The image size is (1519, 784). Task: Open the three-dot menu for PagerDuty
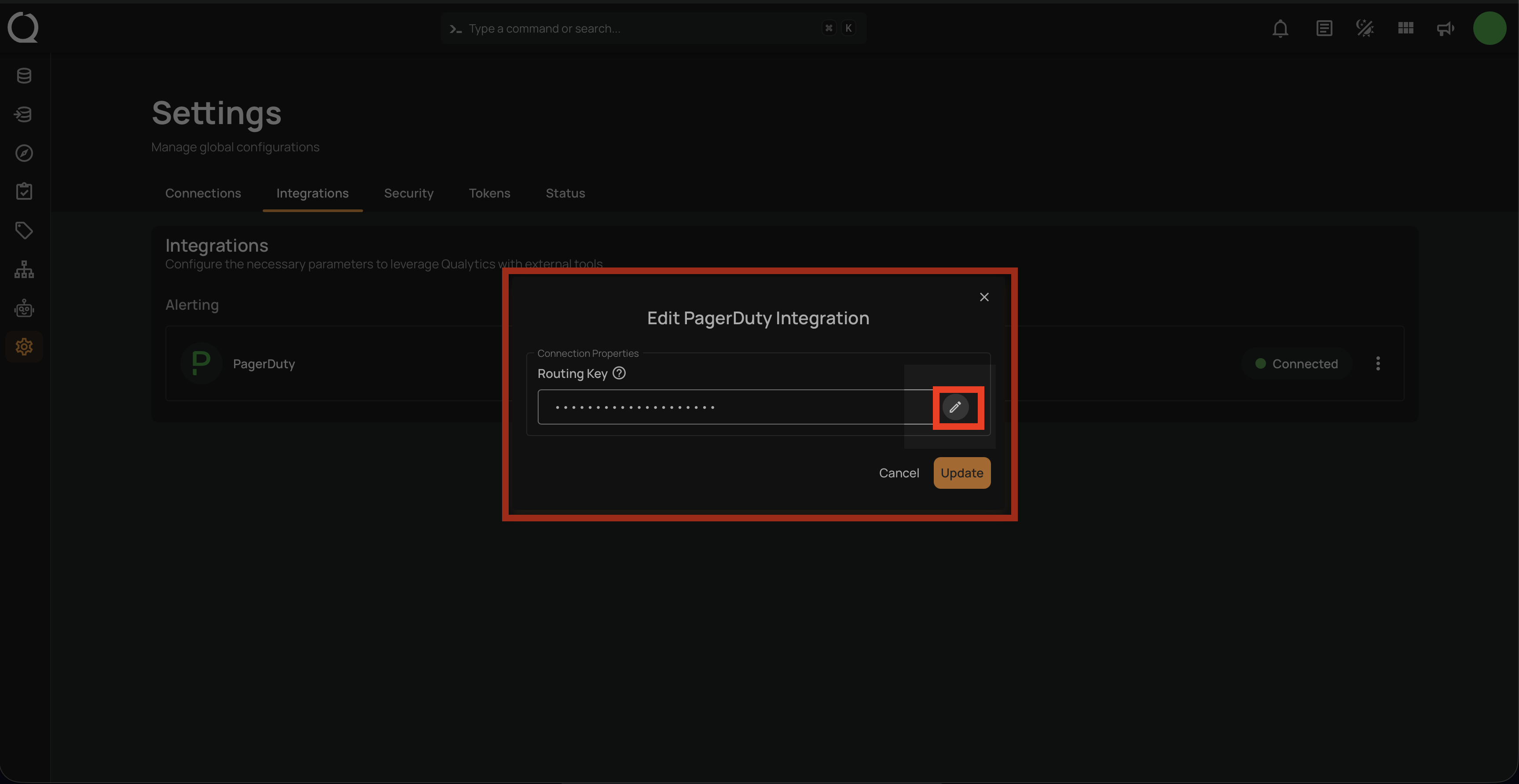point(1378,363)
